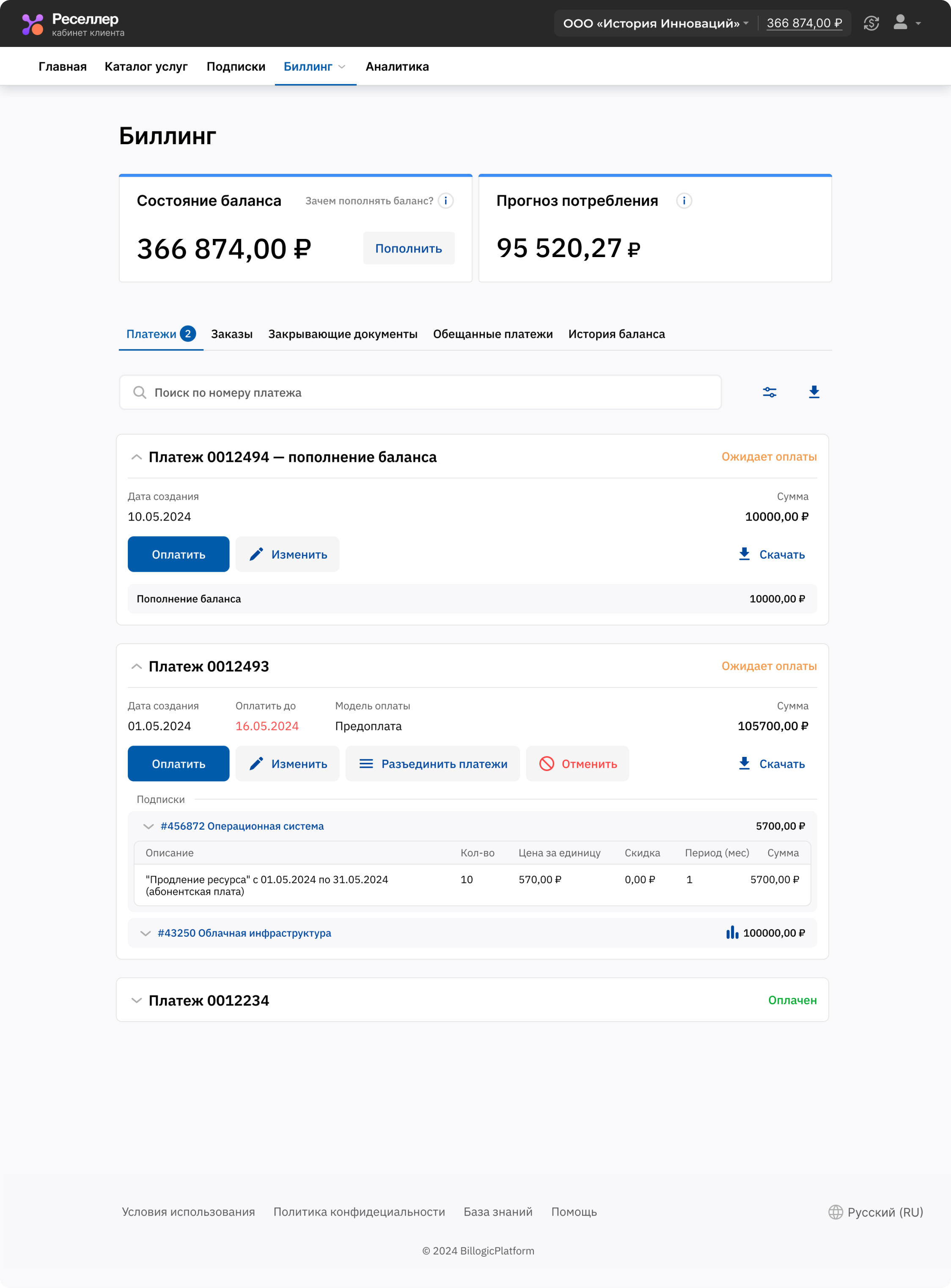The image size is (951, 1288).
Task: Expand the Платеж 0012234 section
Action: click(137, 1000)
